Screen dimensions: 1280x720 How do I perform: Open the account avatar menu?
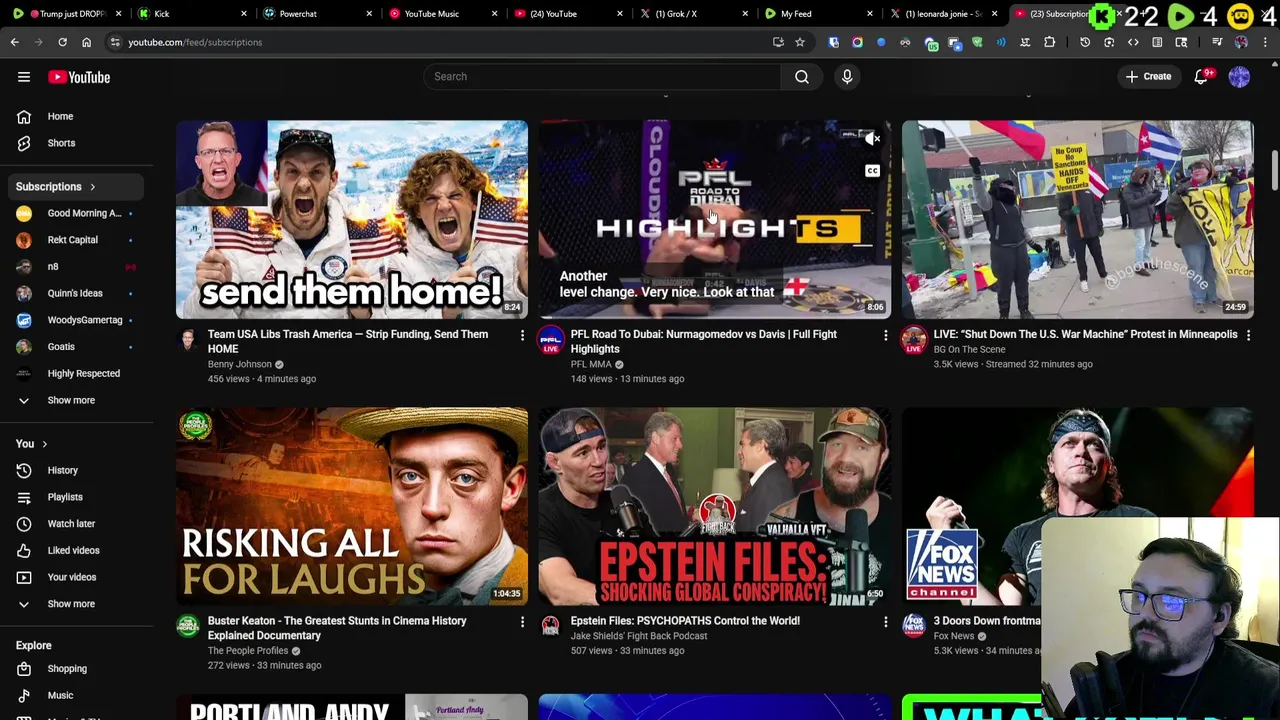point(1239,77)
